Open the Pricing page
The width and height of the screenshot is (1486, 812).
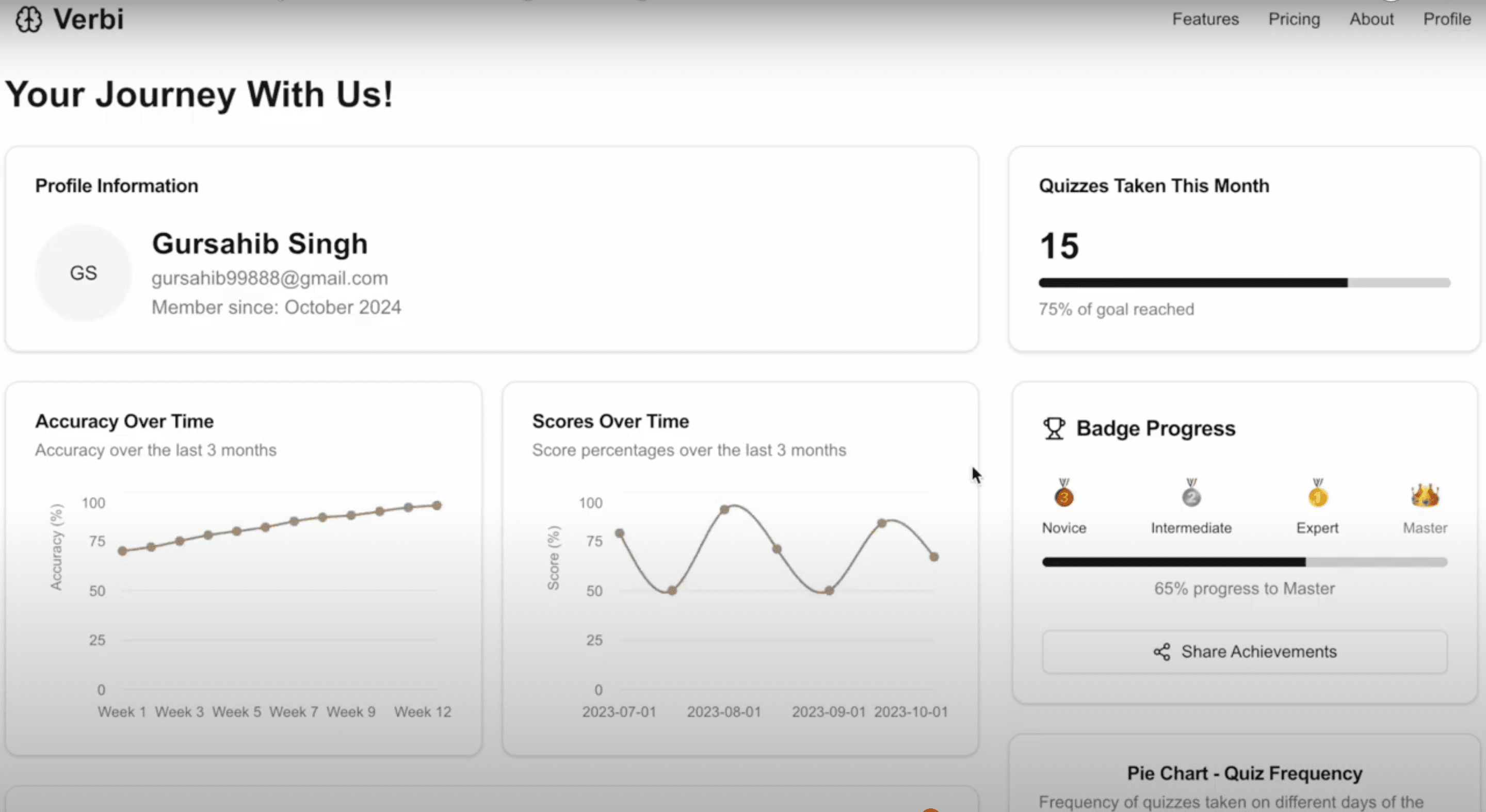(x=1294, y=19)
